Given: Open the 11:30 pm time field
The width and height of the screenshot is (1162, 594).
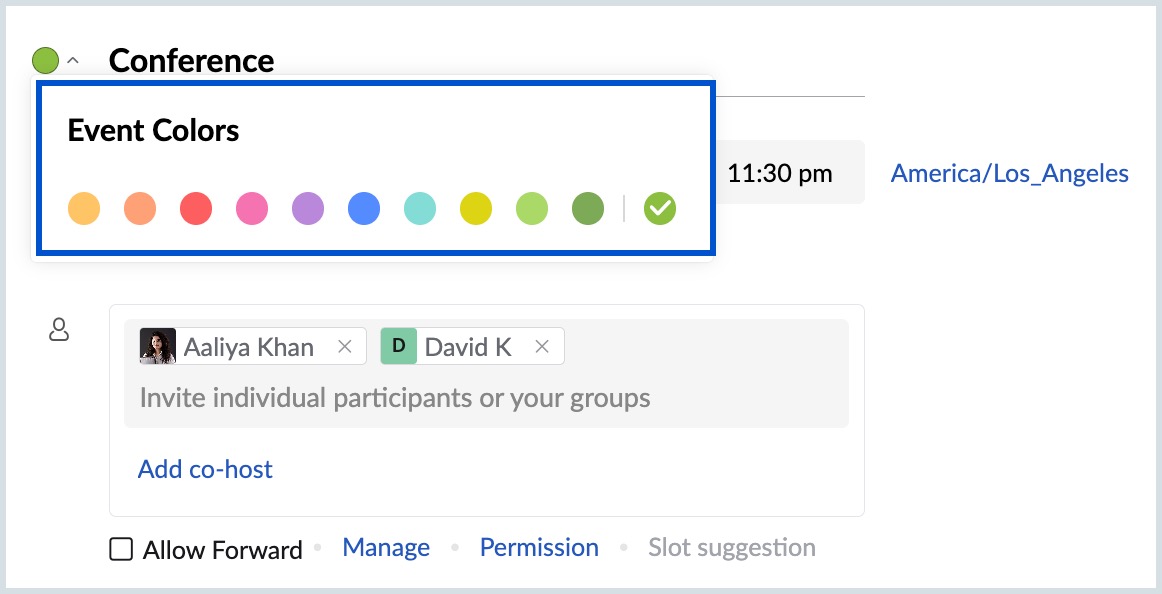Looking at the screenshot, I should [780, 173].
